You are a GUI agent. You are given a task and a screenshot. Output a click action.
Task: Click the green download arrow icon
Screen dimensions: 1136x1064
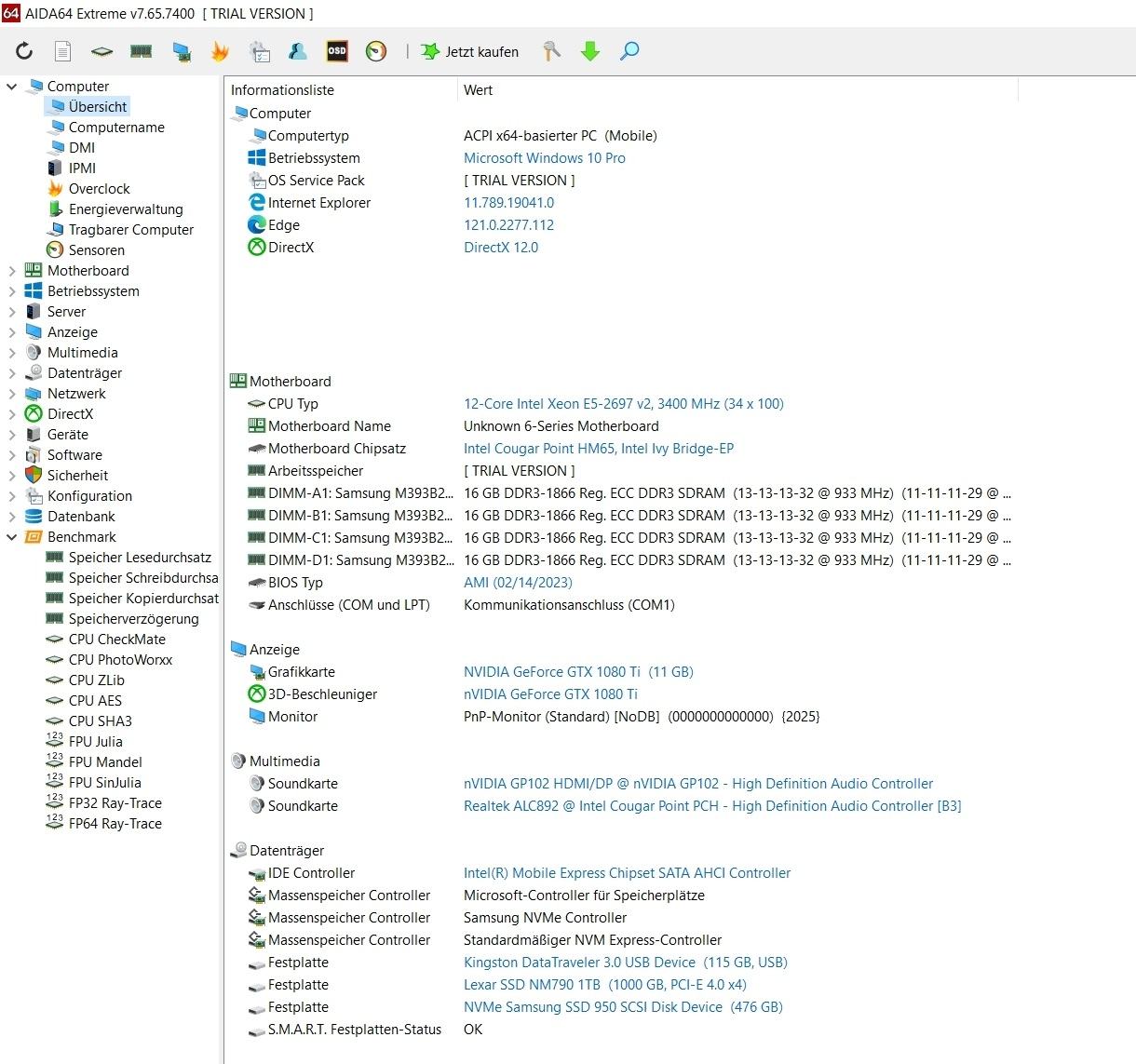(x=590, y=51)
